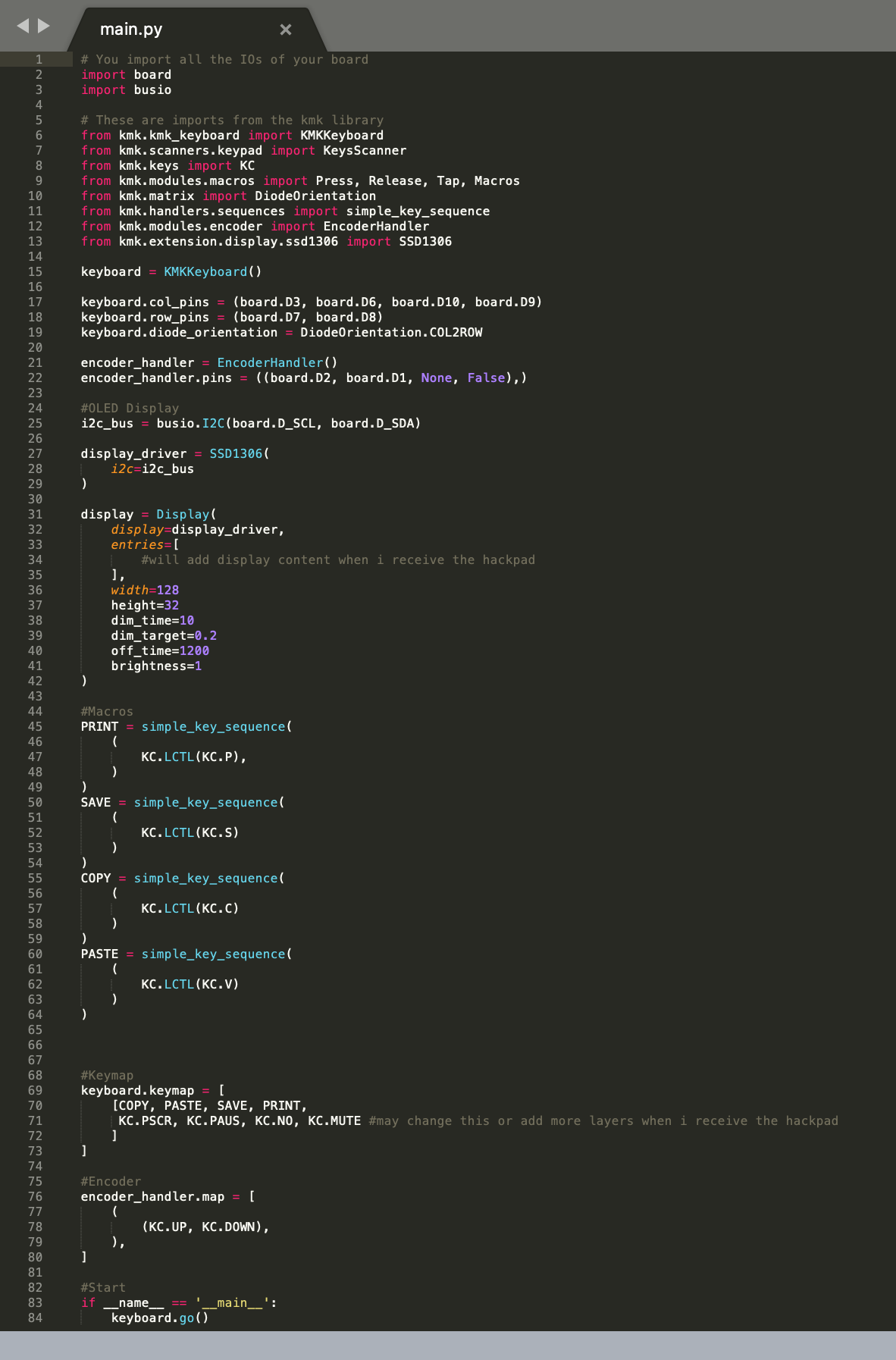Click the keyboard.go() call
Image resolution: width=896 pixels, height=1360 pixels.
pos(160,1318)
